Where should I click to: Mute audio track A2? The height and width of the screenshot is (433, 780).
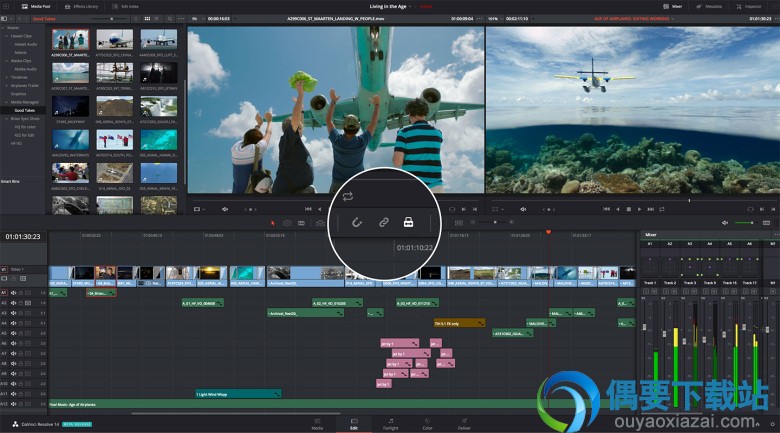[13, 303]
